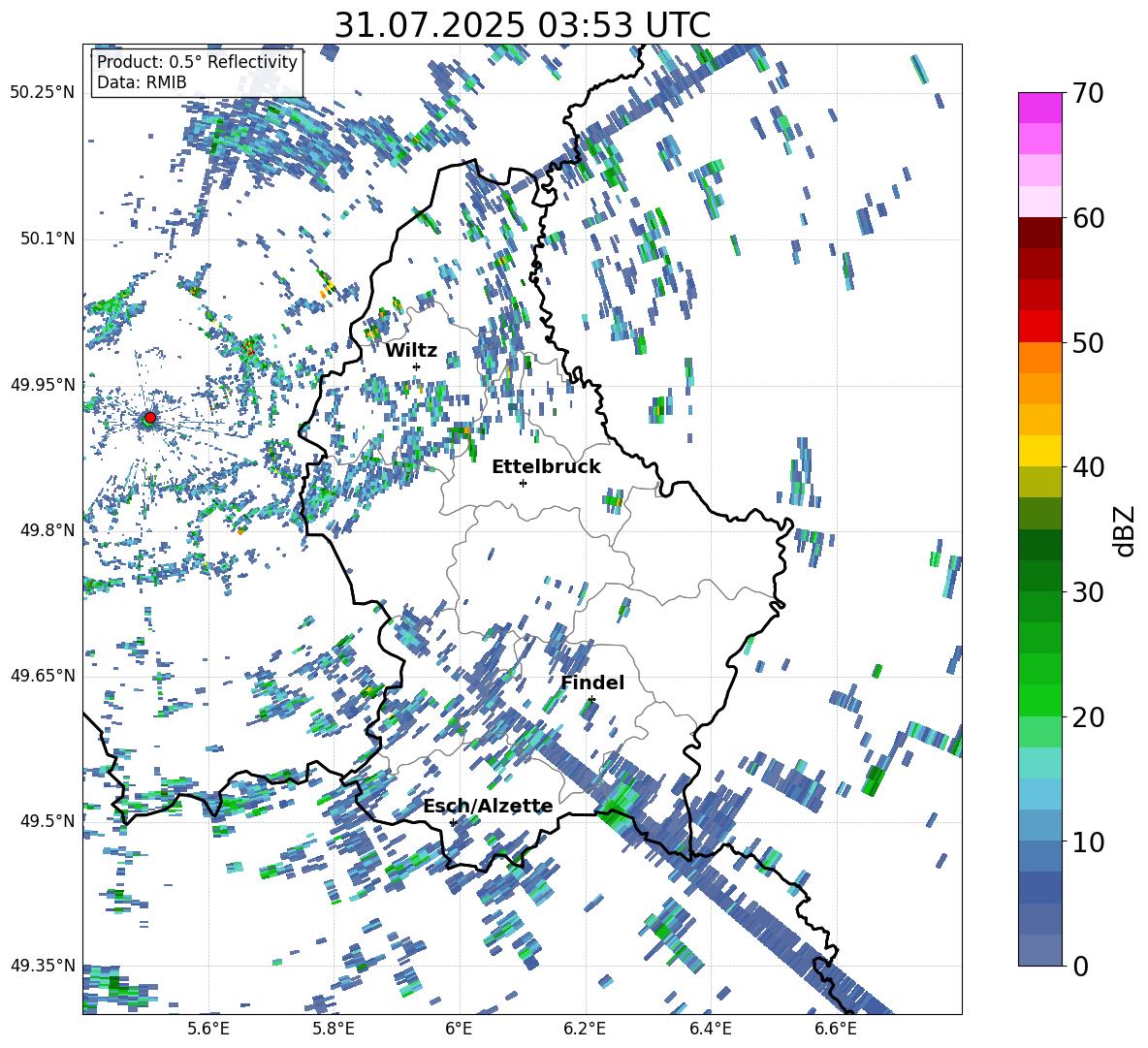1148x1048 pixels.
Task: Click the colorbar tick label 40
Action: [1088, 467]
